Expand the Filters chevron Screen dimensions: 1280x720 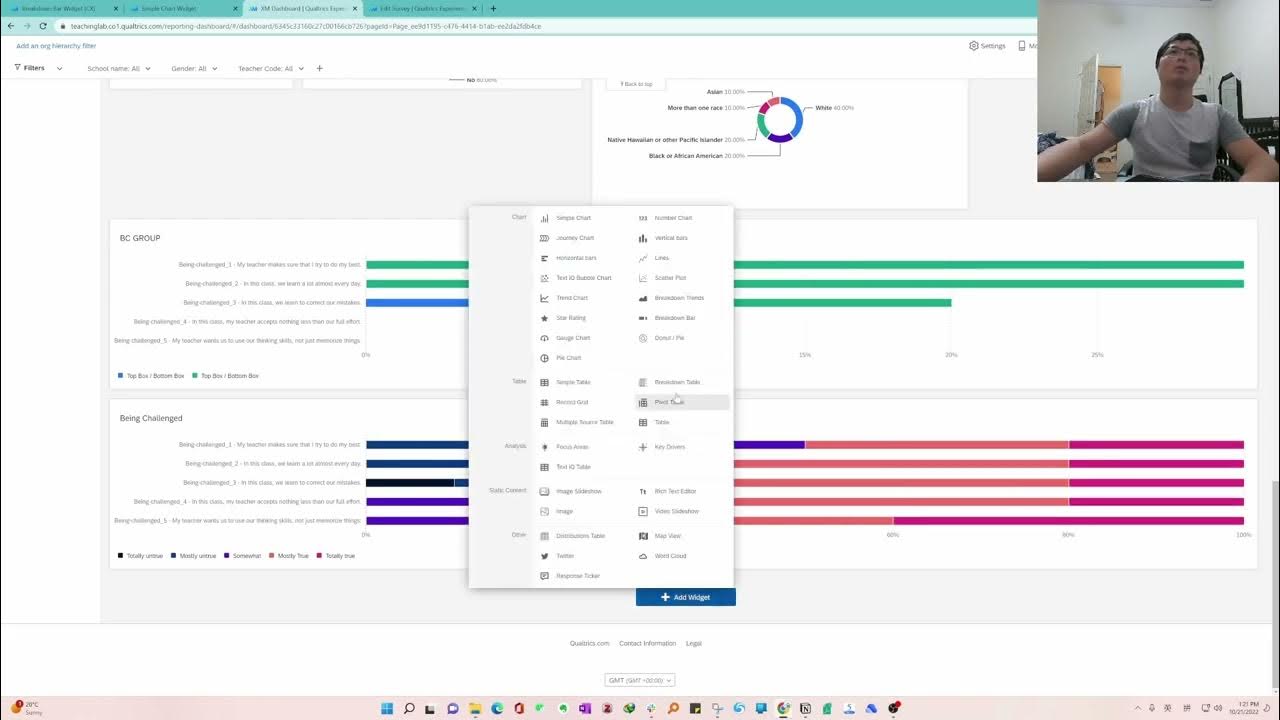pos(59,69)
